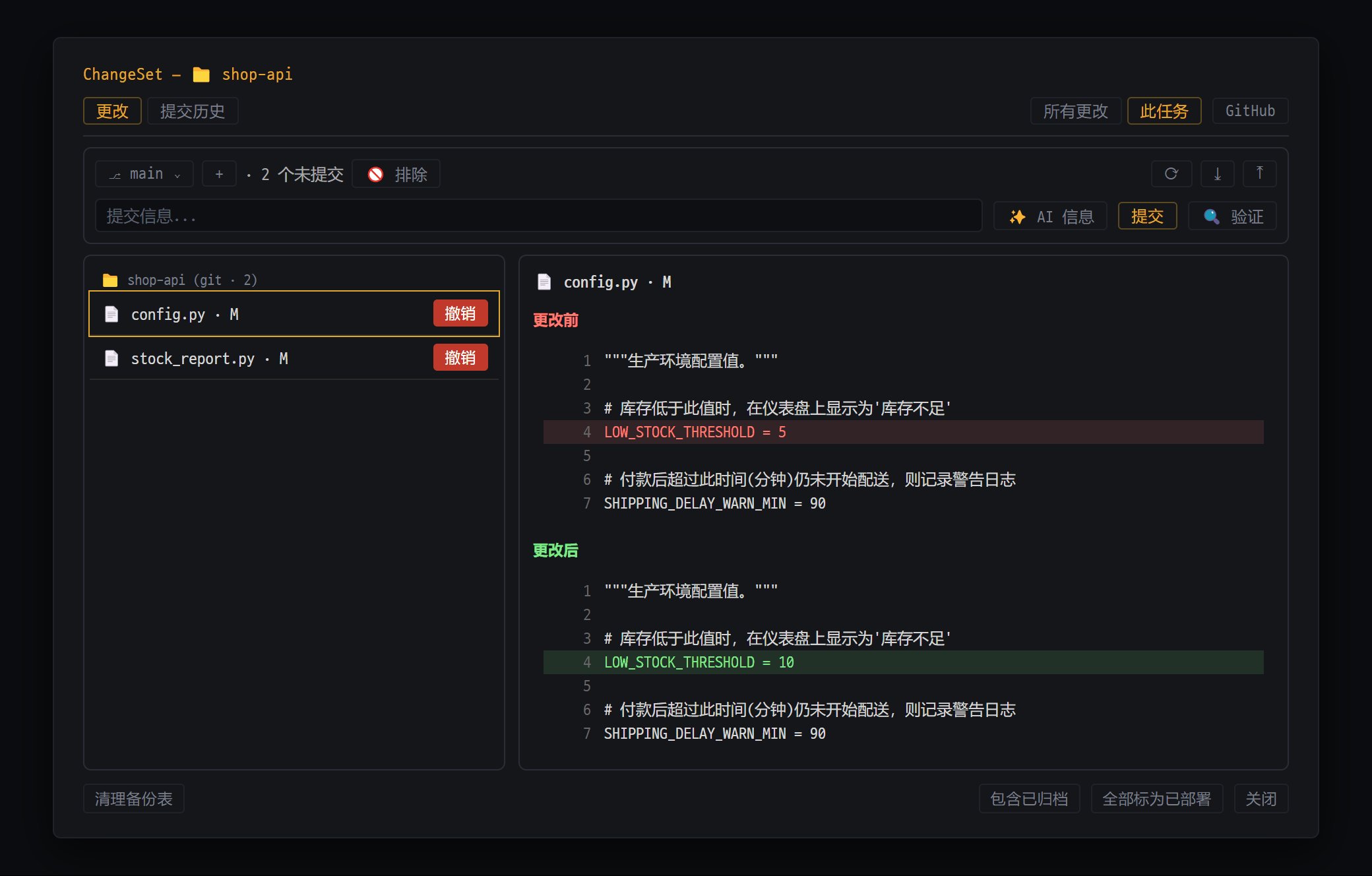Click SHIPPING_DELAY_WARN_MIN = 90 in 更改后
1372x876 pixels.
[715, 734]
